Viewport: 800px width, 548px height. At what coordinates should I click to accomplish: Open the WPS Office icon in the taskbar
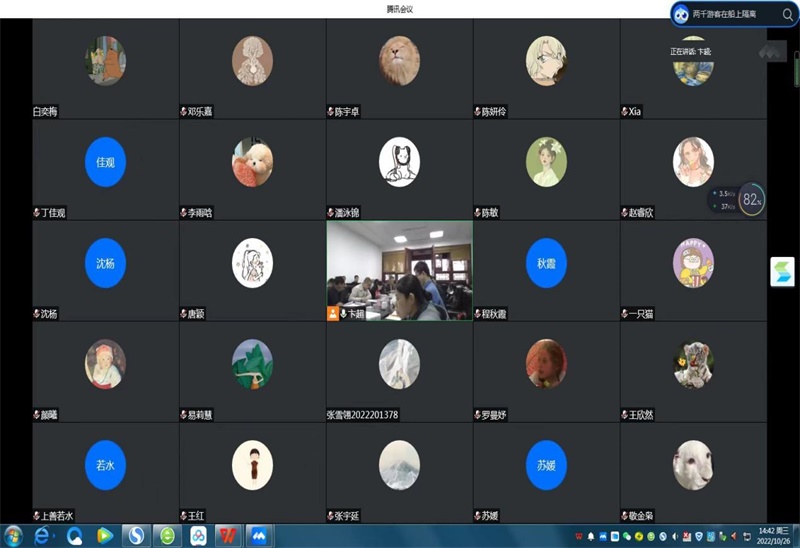coord(230,536)
